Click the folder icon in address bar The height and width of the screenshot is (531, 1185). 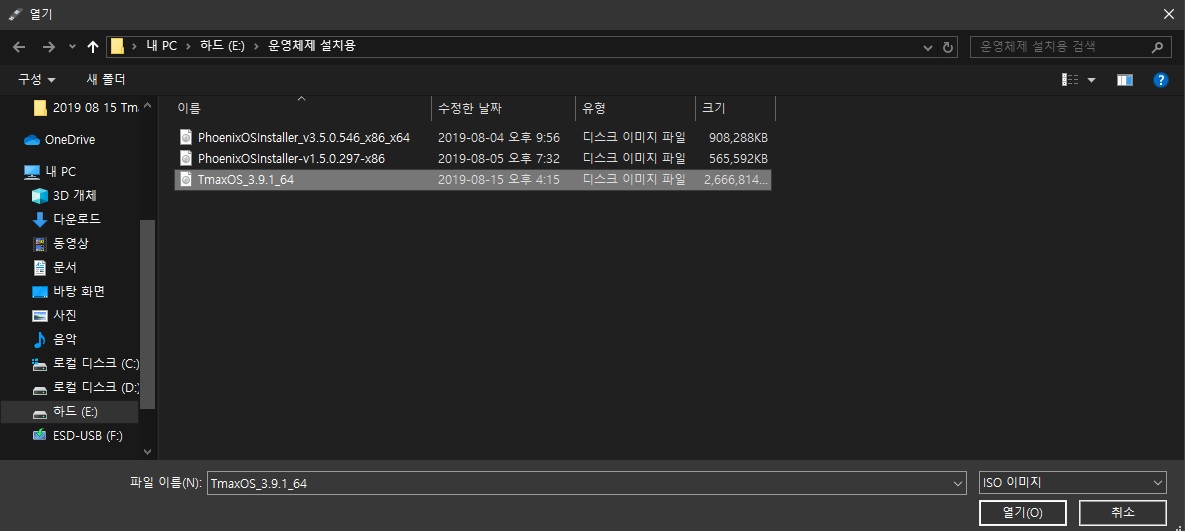click(x=117, y=46)
